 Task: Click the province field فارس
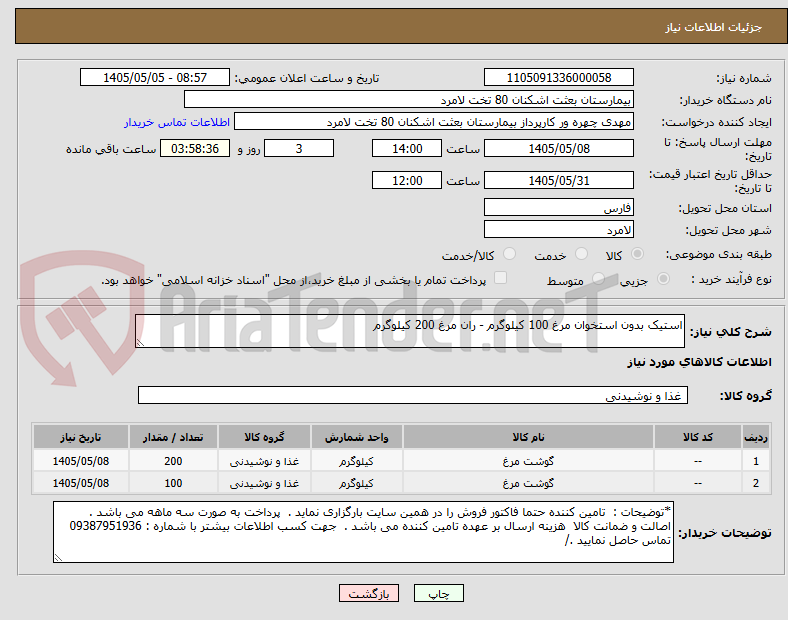click(x=558, y=208)
